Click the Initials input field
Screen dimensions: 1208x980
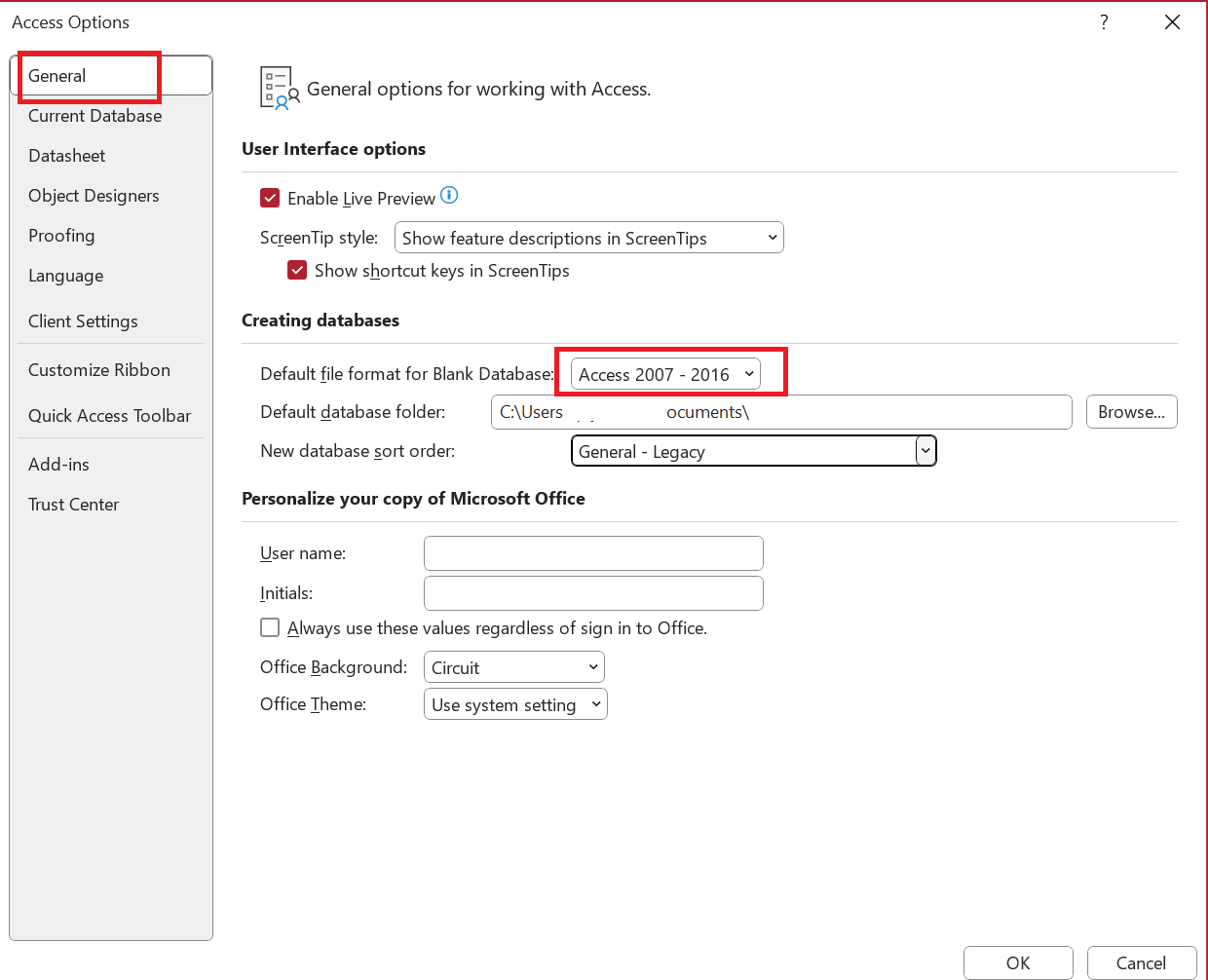[x=593, y=593]
